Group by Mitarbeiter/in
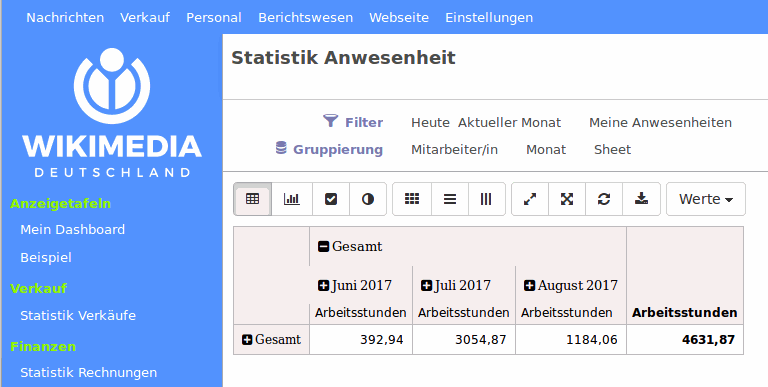768x387 pixels. 455,149
